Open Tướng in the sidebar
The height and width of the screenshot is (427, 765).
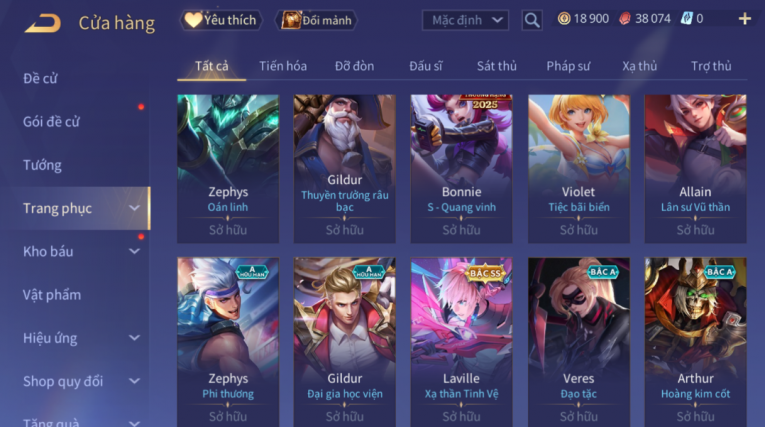tap(42, 165)
